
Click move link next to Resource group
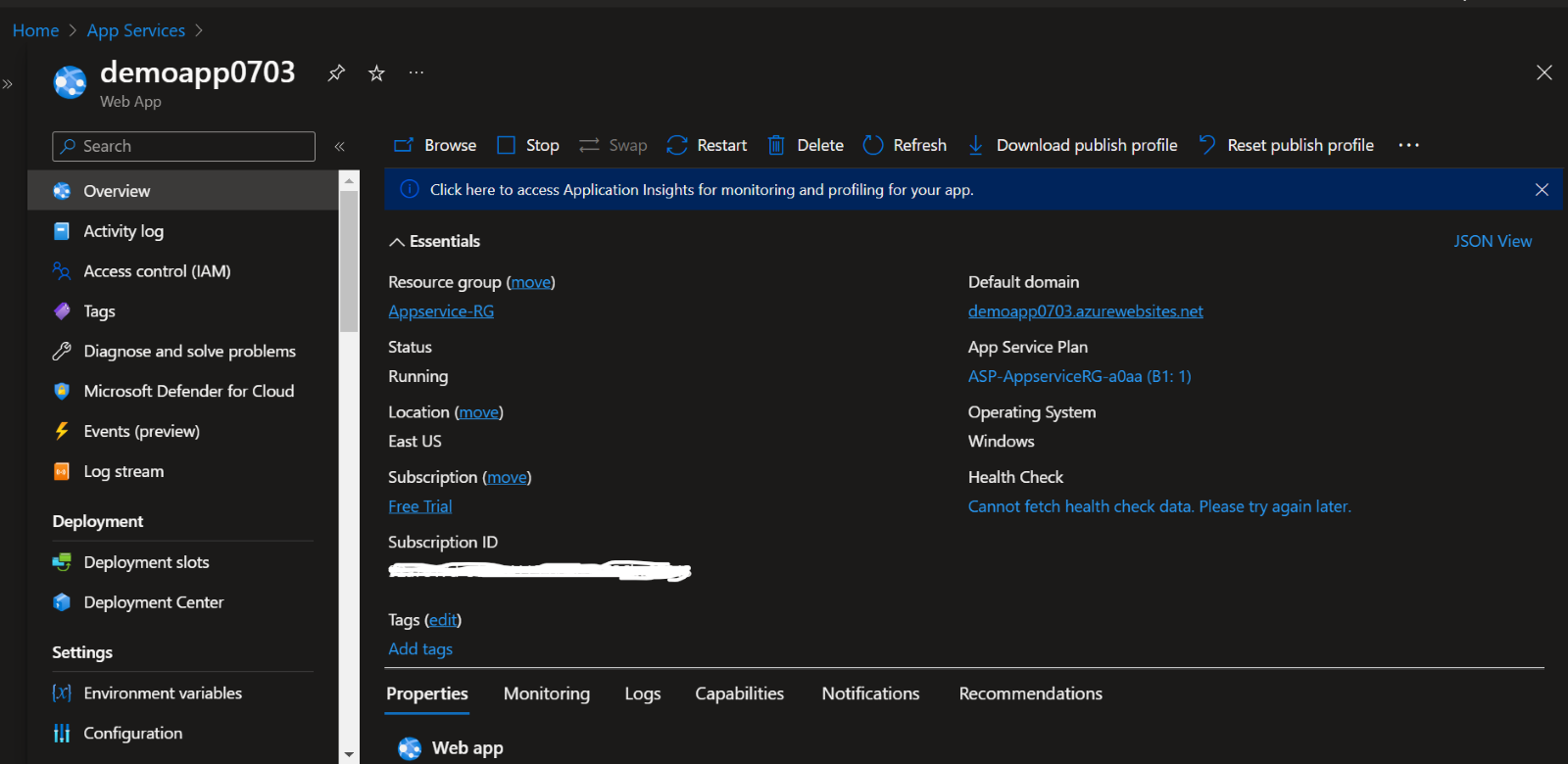531,282
